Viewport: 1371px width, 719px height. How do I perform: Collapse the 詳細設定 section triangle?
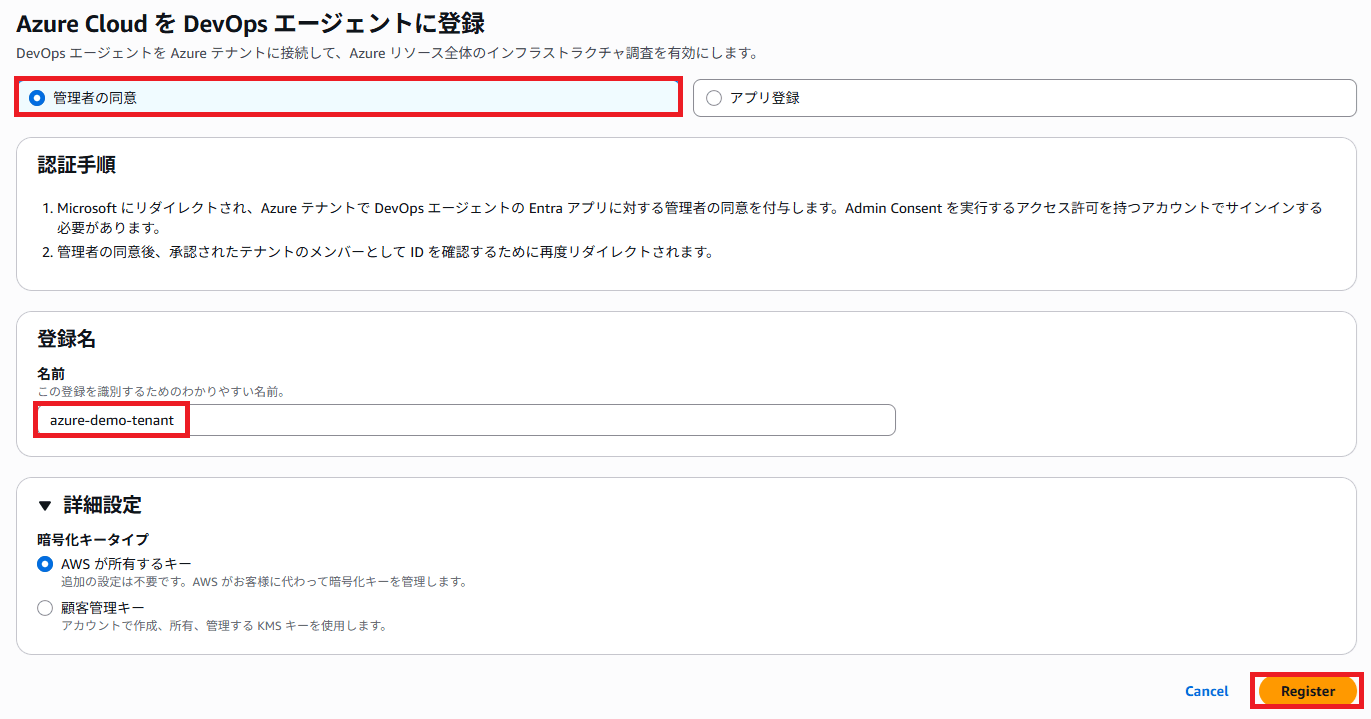click(x=45, y=505)
